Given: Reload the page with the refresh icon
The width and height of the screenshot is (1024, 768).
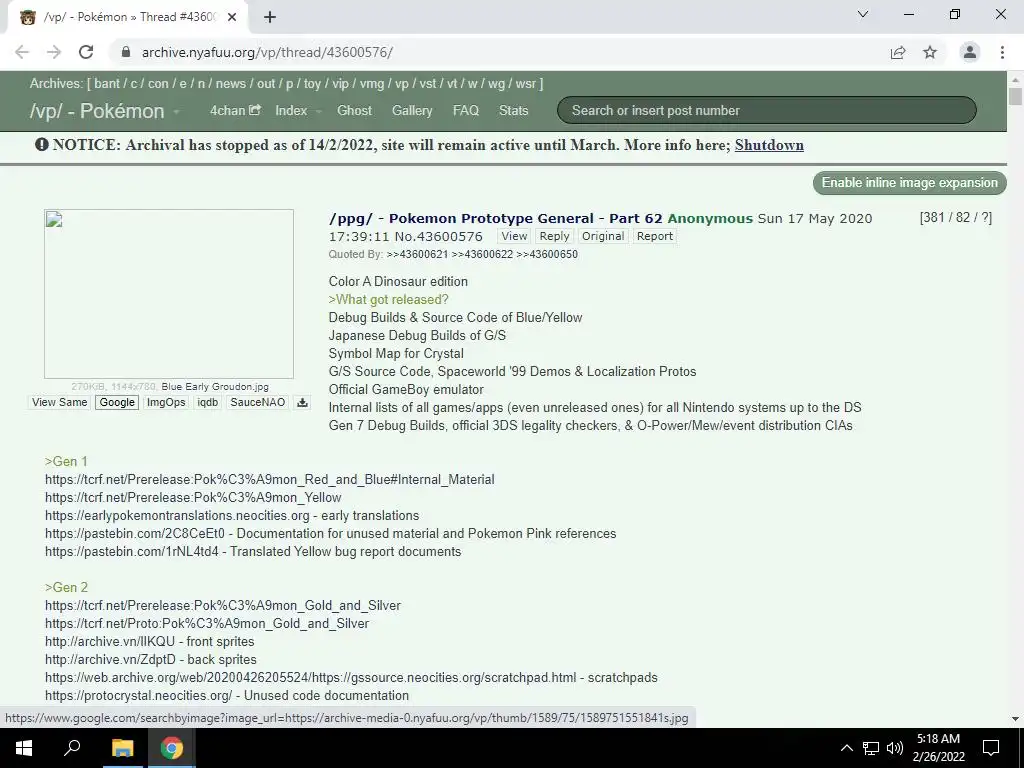Looking at the screenshot, I should (86, 52).
